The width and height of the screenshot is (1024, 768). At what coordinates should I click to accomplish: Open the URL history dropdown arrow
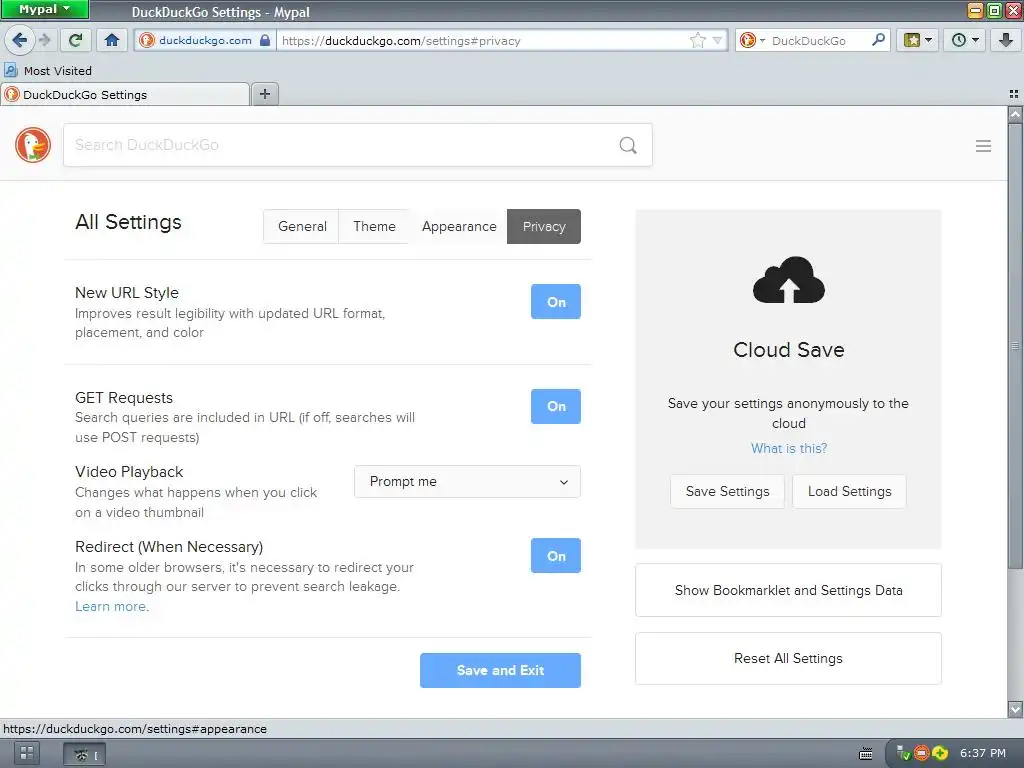[717, 40]
